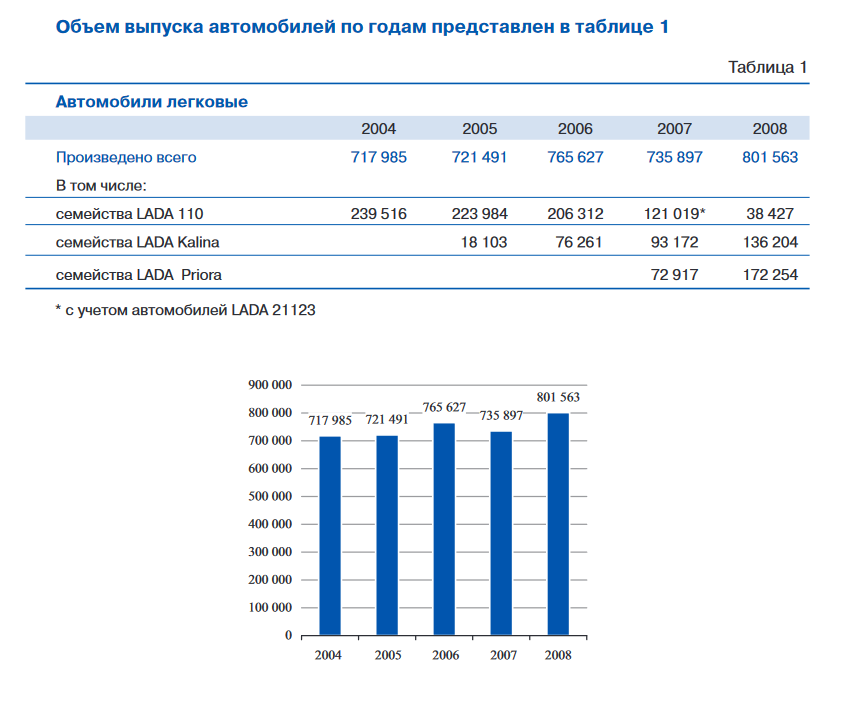This screenshot has height=718, width=845.
Task: Click table cell value 717 985
Action: 378,157
